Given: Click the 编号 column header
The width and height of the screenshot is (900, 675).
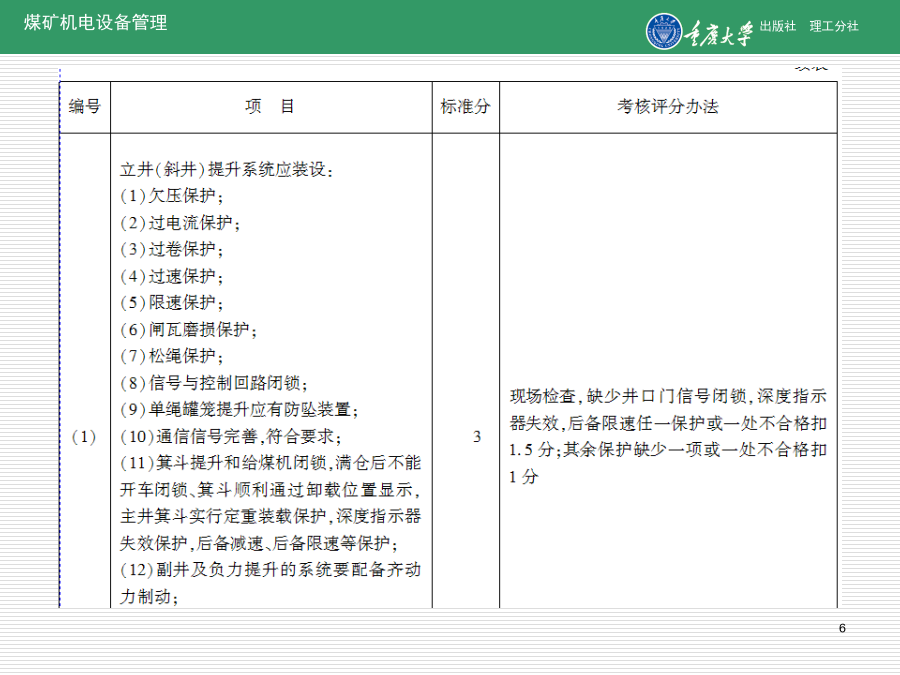Looking at the screenshot, I should (x=85, y=107).
